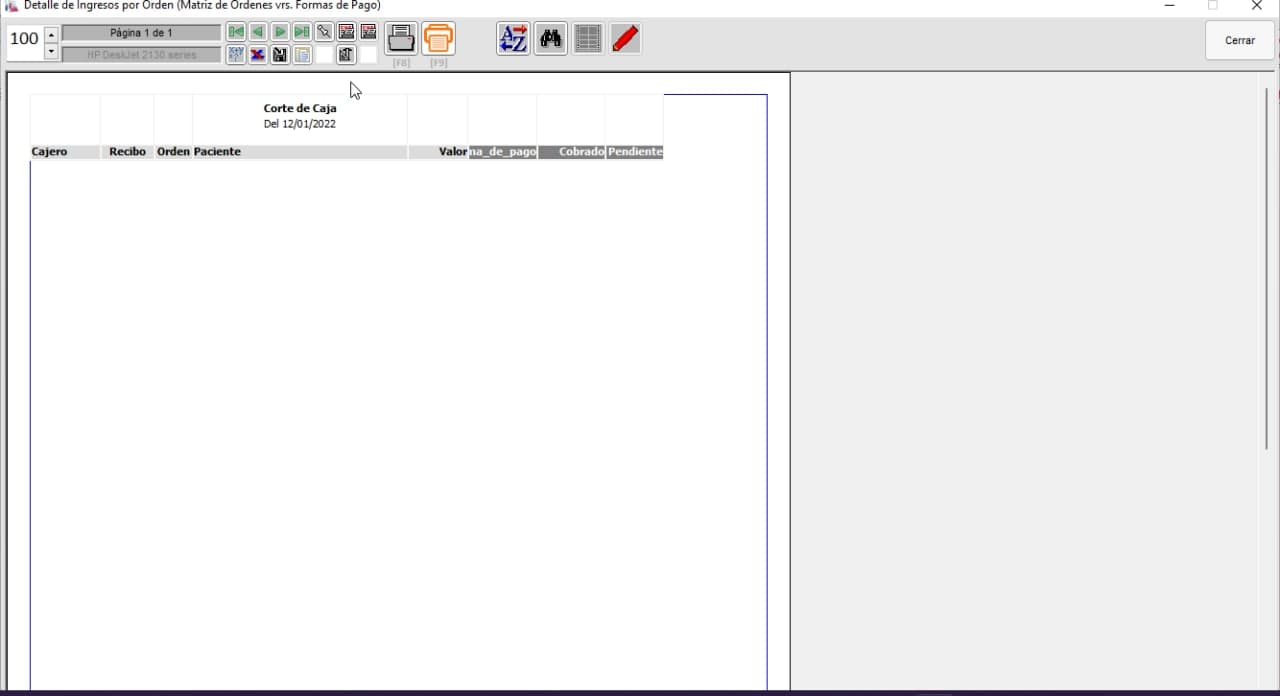Go to the first page of report
1280x696 pixels.
click(236, 32)
